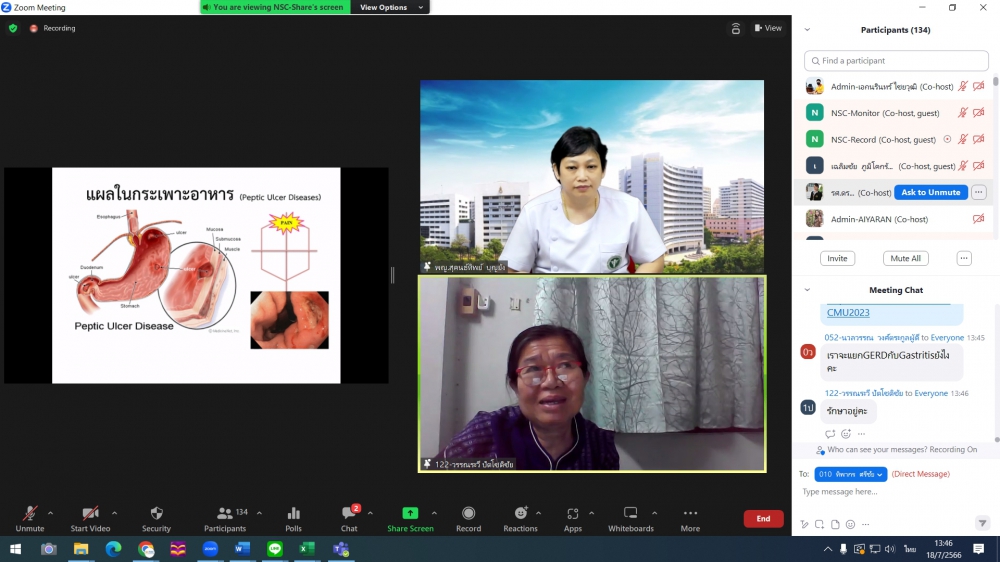Unmute the microphone in Zoom toolbar

tap(30, 514)
